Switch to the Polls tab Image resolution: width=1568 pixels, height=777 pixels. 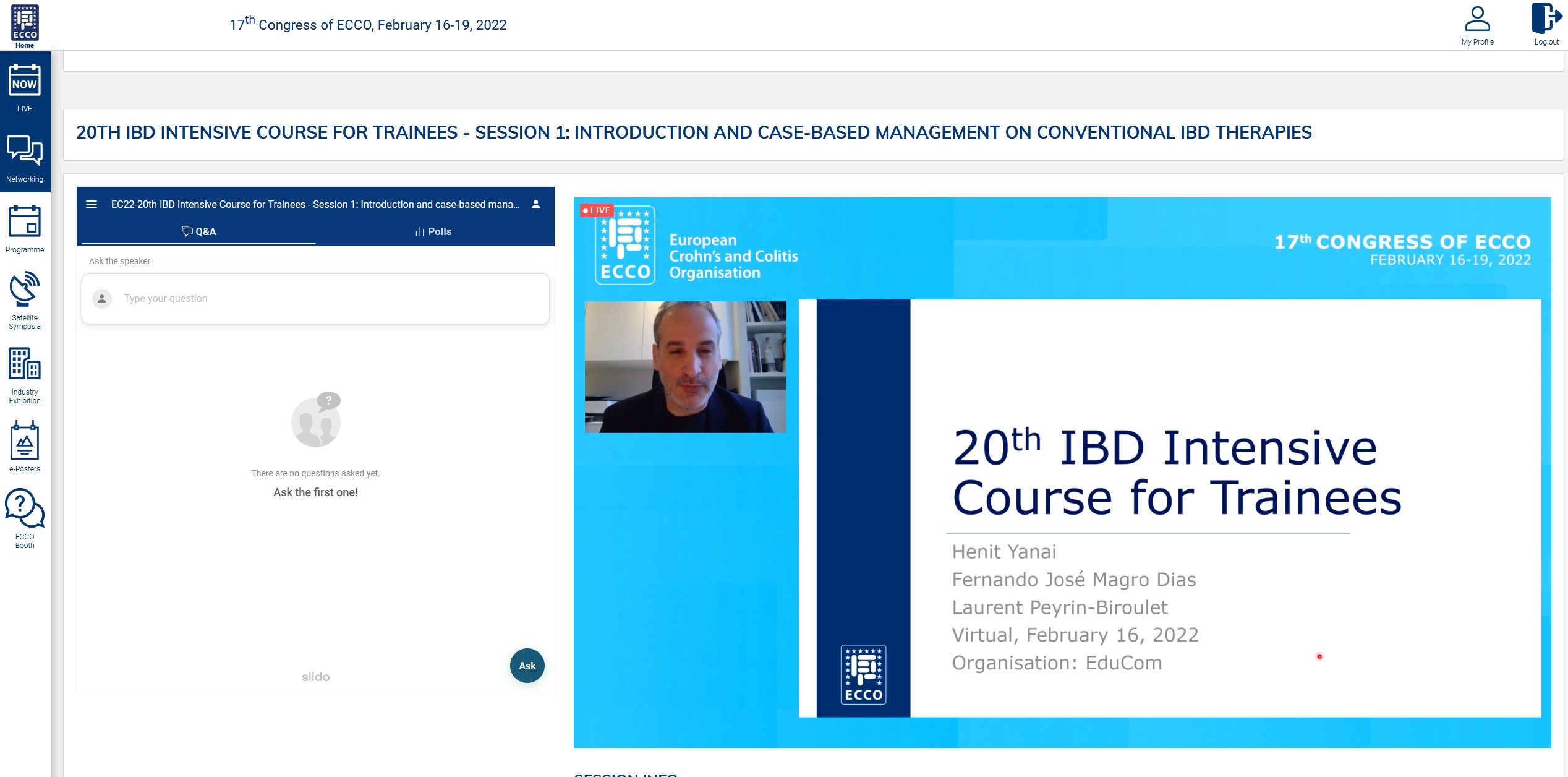(x=433, y=231)
